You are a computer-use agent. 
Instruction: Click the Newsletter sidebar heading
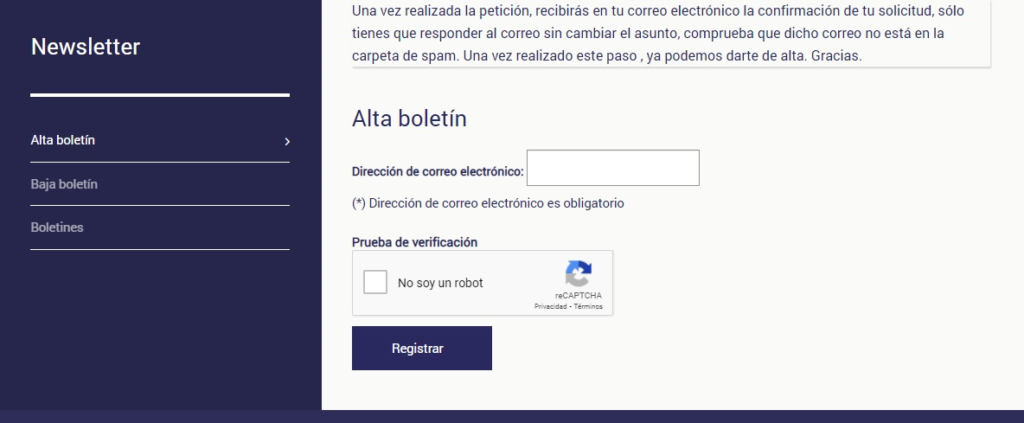point(86,47)
